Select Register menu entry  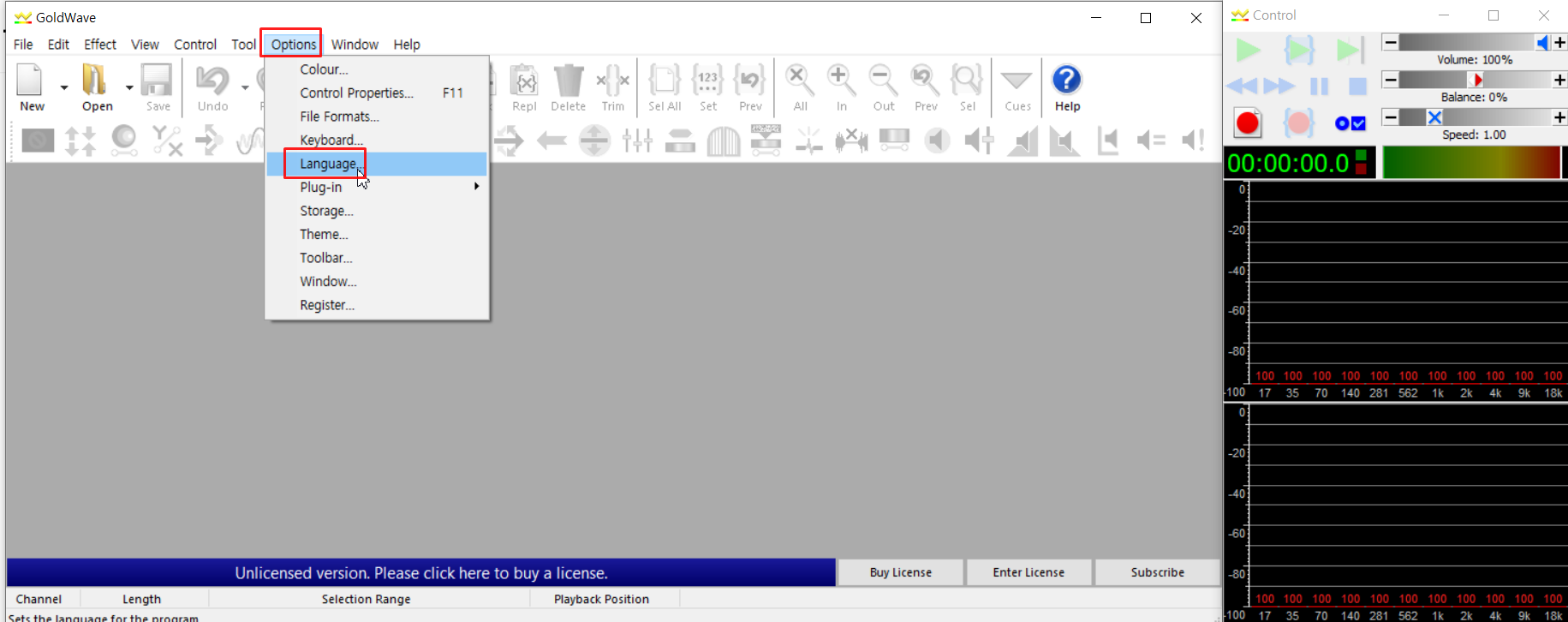coord(377,305)
